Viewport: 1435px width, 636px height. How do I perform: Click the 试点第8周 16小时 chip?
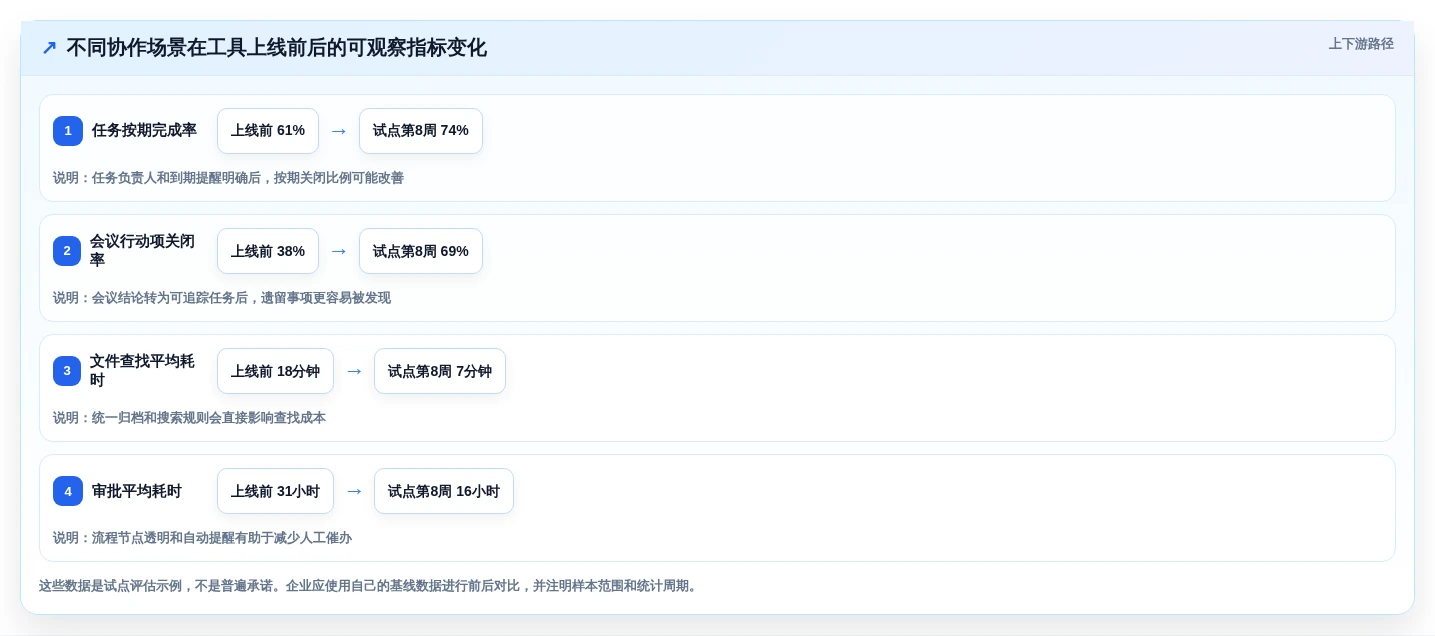click(444, 491)
